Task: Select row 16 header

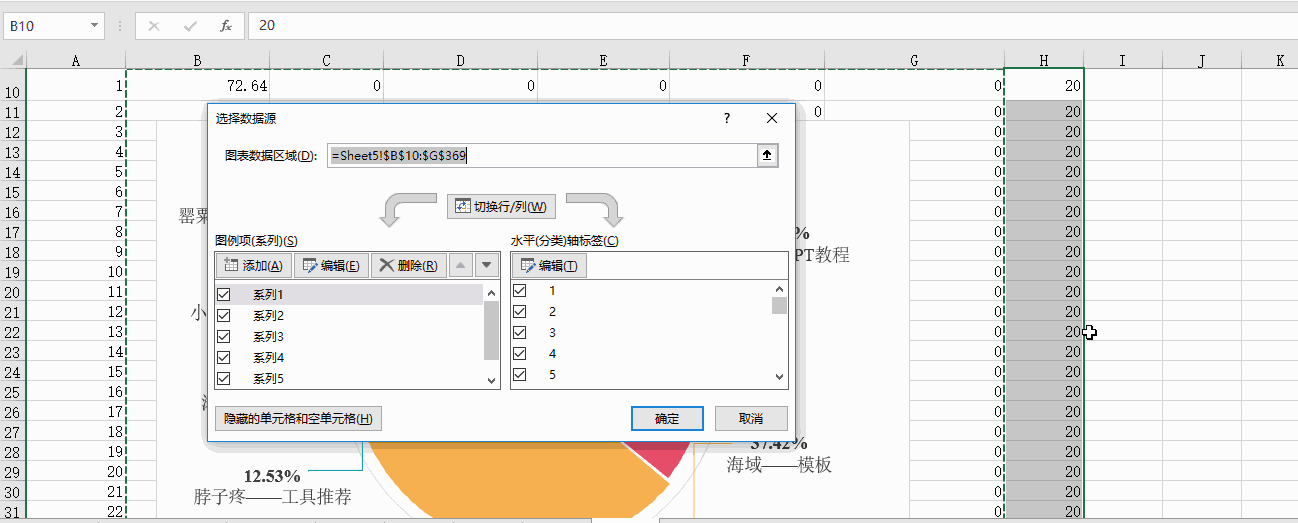Action: pos(13,212)
